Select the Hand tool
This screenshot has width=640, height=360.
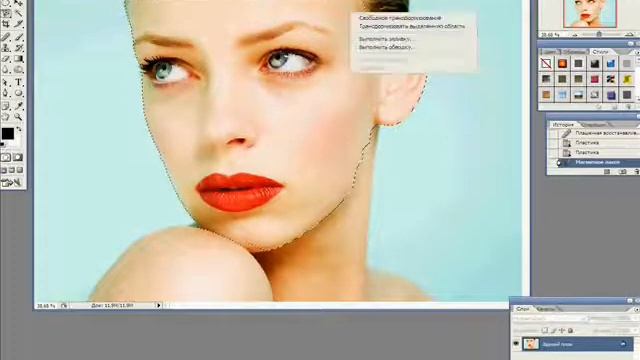[6, 117]
